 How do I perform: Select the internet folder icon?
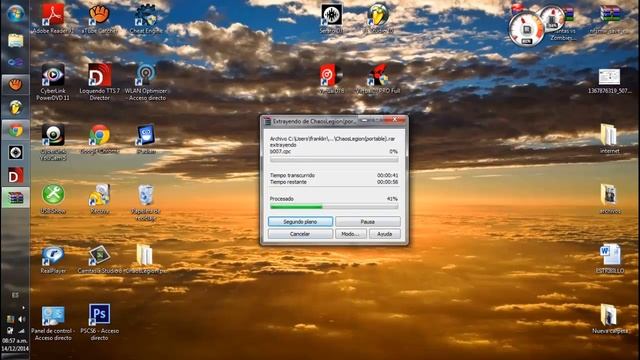coord(609,139)
